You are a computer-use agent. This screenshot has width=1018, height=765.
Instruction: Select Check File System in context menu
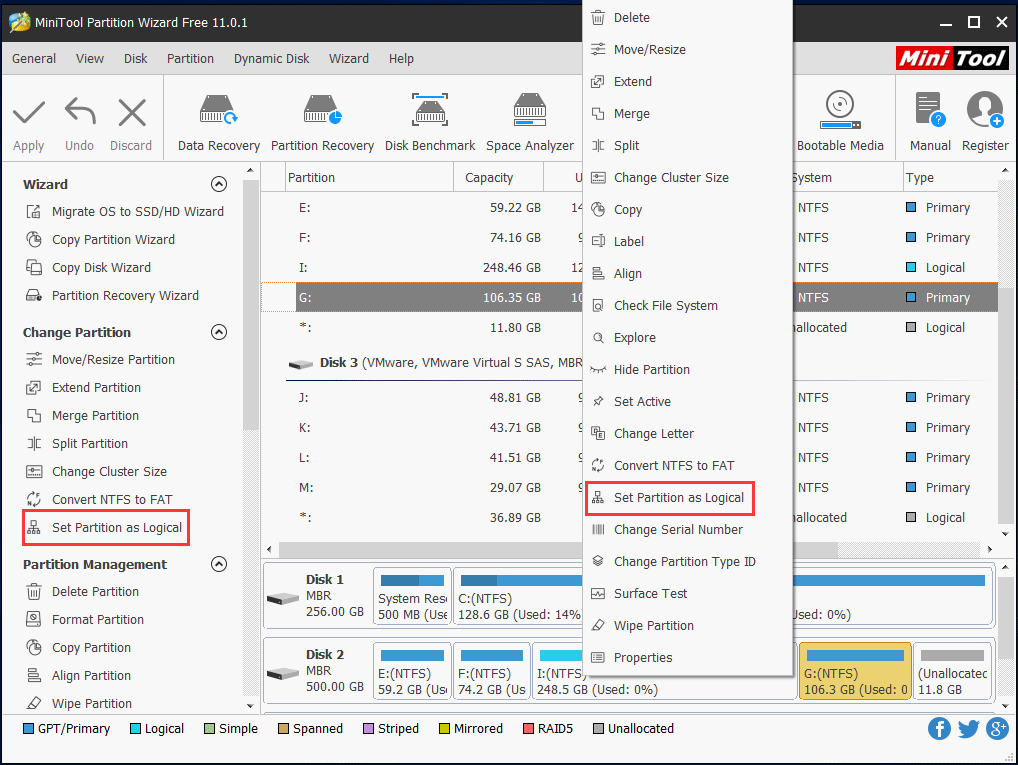pos(687,305)
